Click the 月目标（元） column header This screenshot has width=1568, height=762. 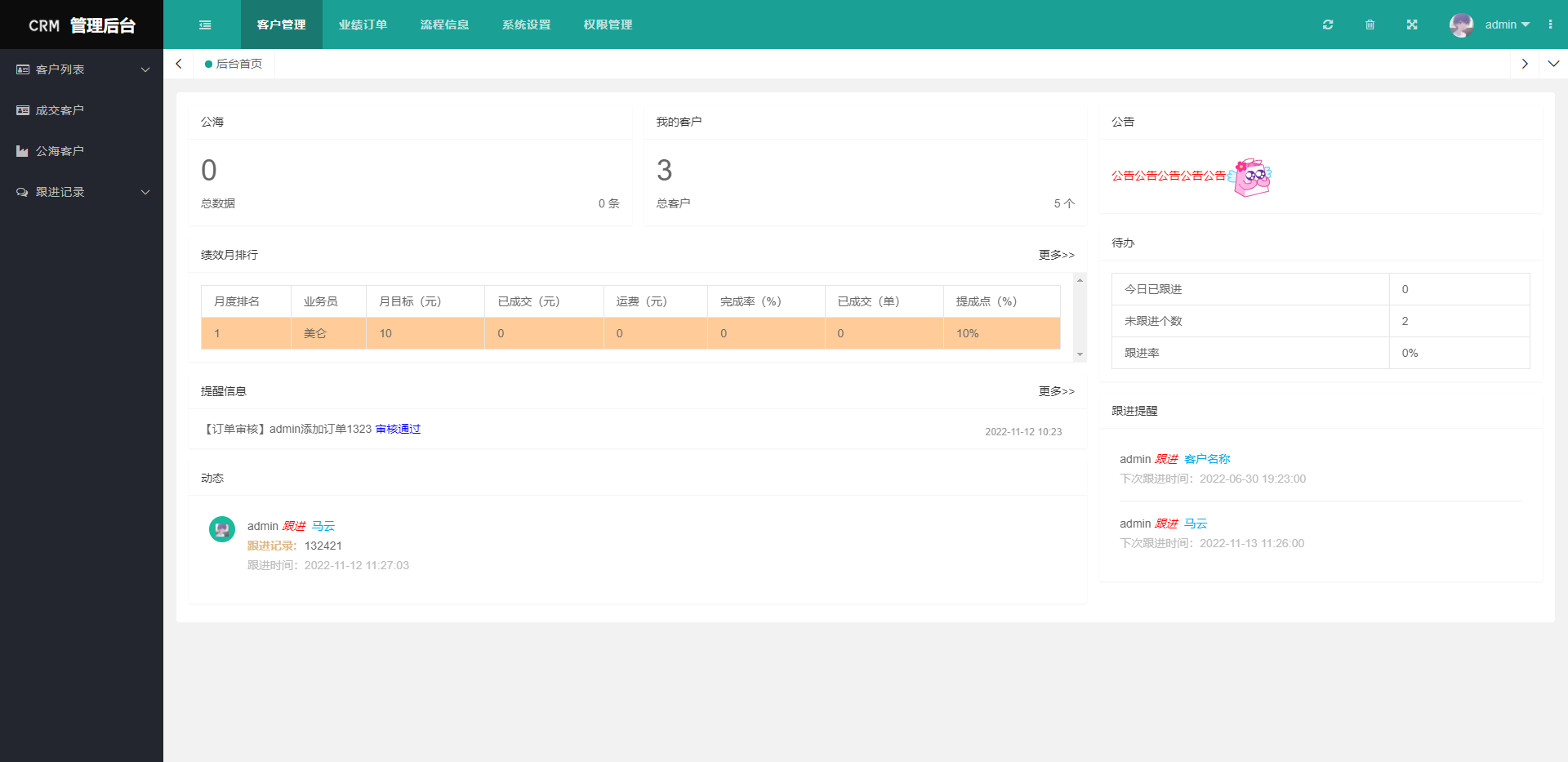[x=425, y=301]
